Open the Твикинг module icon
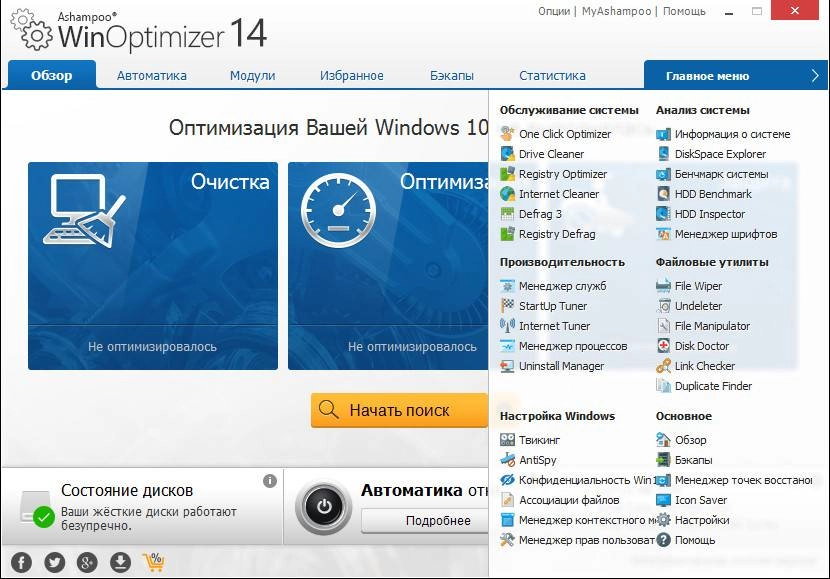 [507, 440]
